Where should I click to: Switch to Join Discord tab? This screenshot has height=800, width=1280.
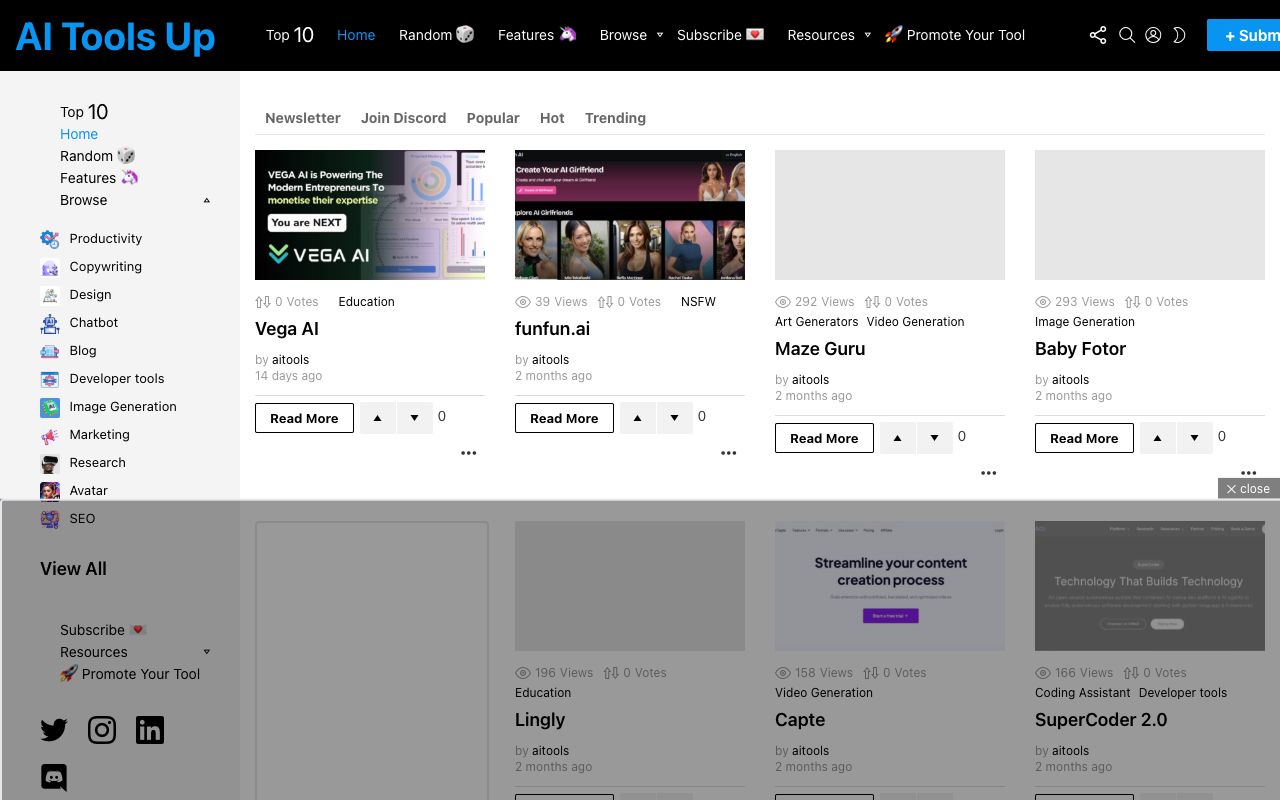404,118
